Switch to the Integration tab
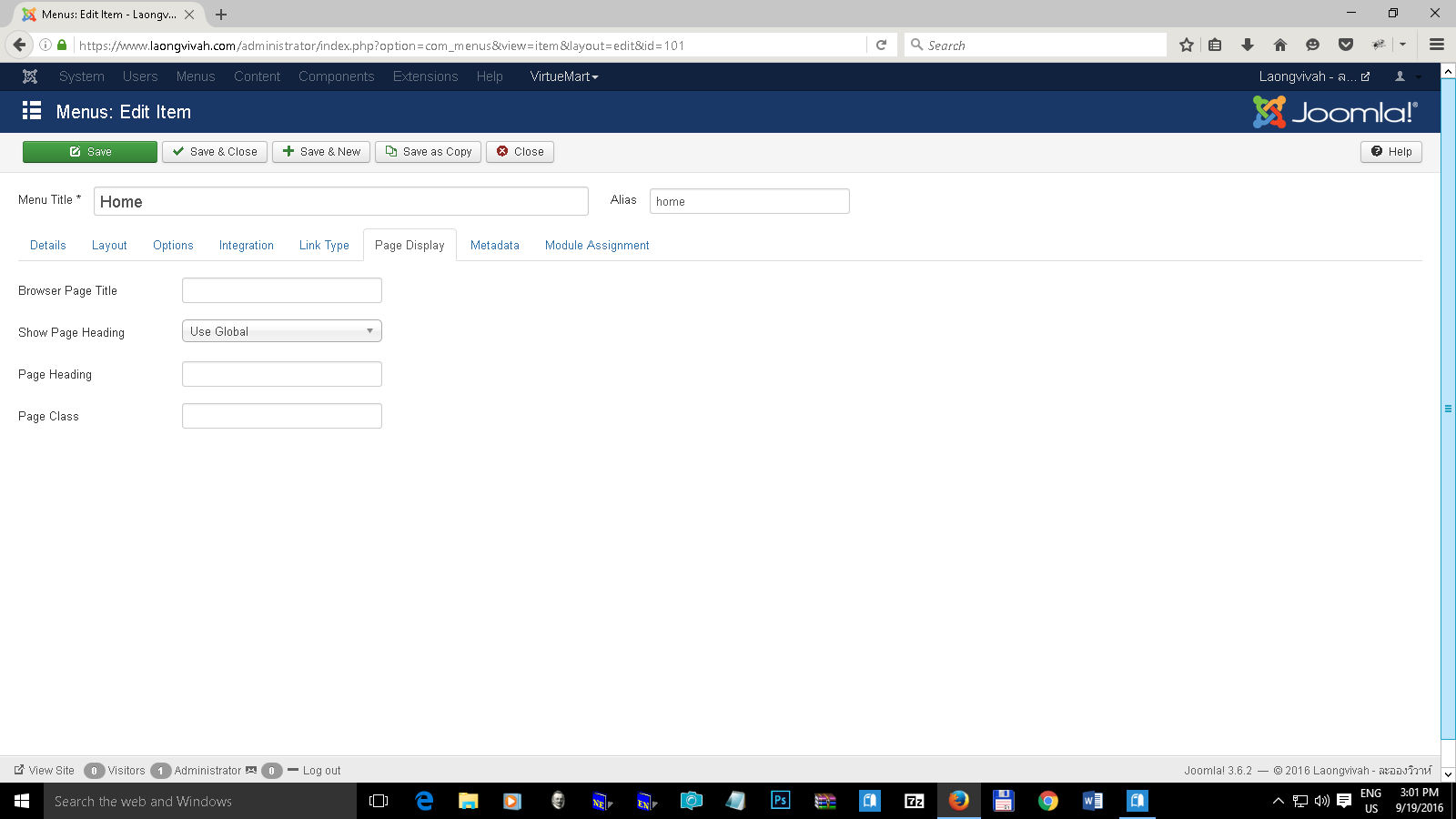This screenshot has width=1456, height=819. pyautogui.click(x=247, y=245)
